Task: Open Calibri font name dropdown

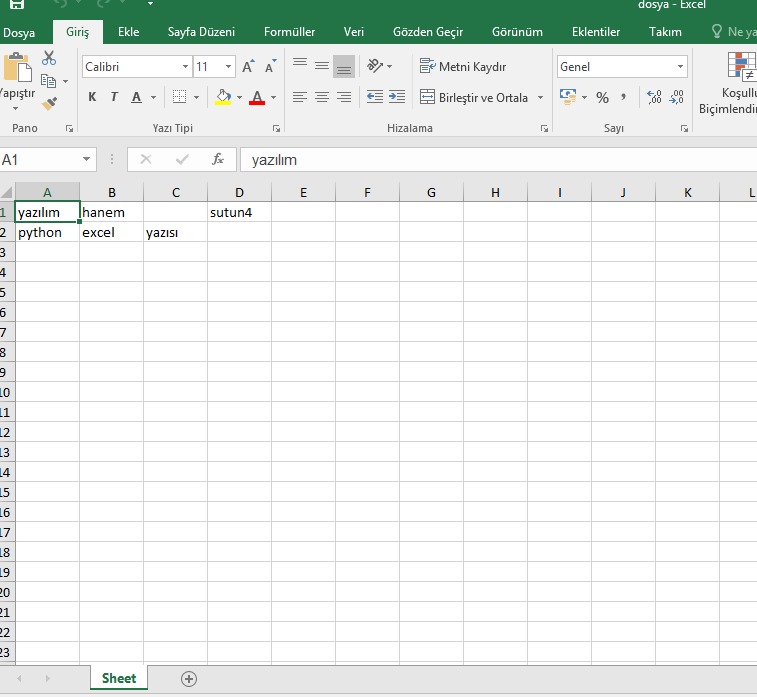Action: (185, 67)
